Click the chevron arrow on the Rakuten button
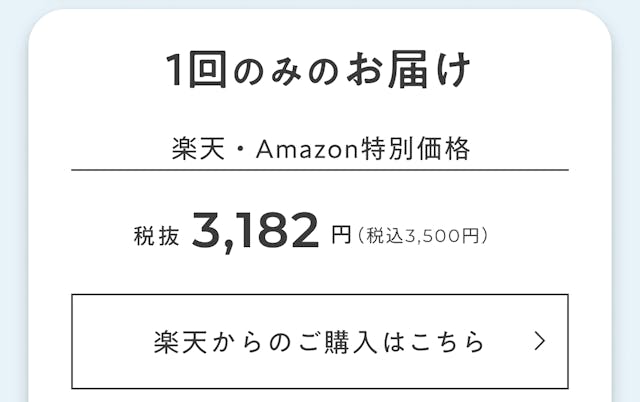The height and width of the screenshot is (402, 640). [540, 342]
